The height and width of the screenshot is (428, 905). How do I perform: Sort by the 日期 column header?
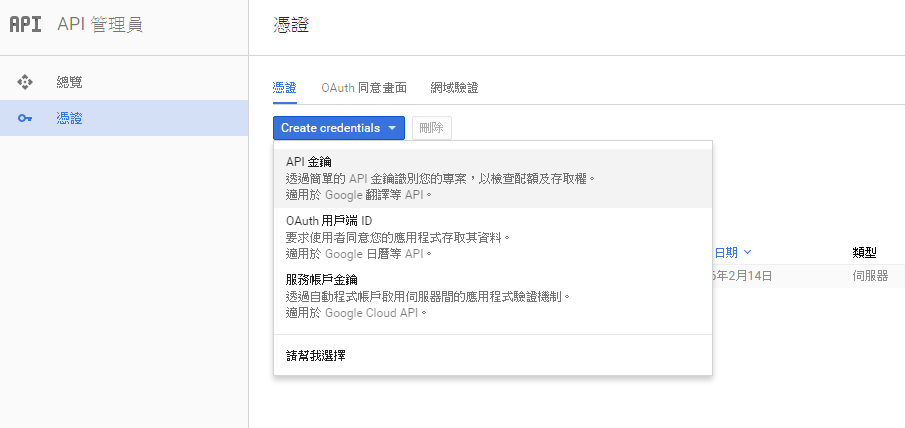732,252
